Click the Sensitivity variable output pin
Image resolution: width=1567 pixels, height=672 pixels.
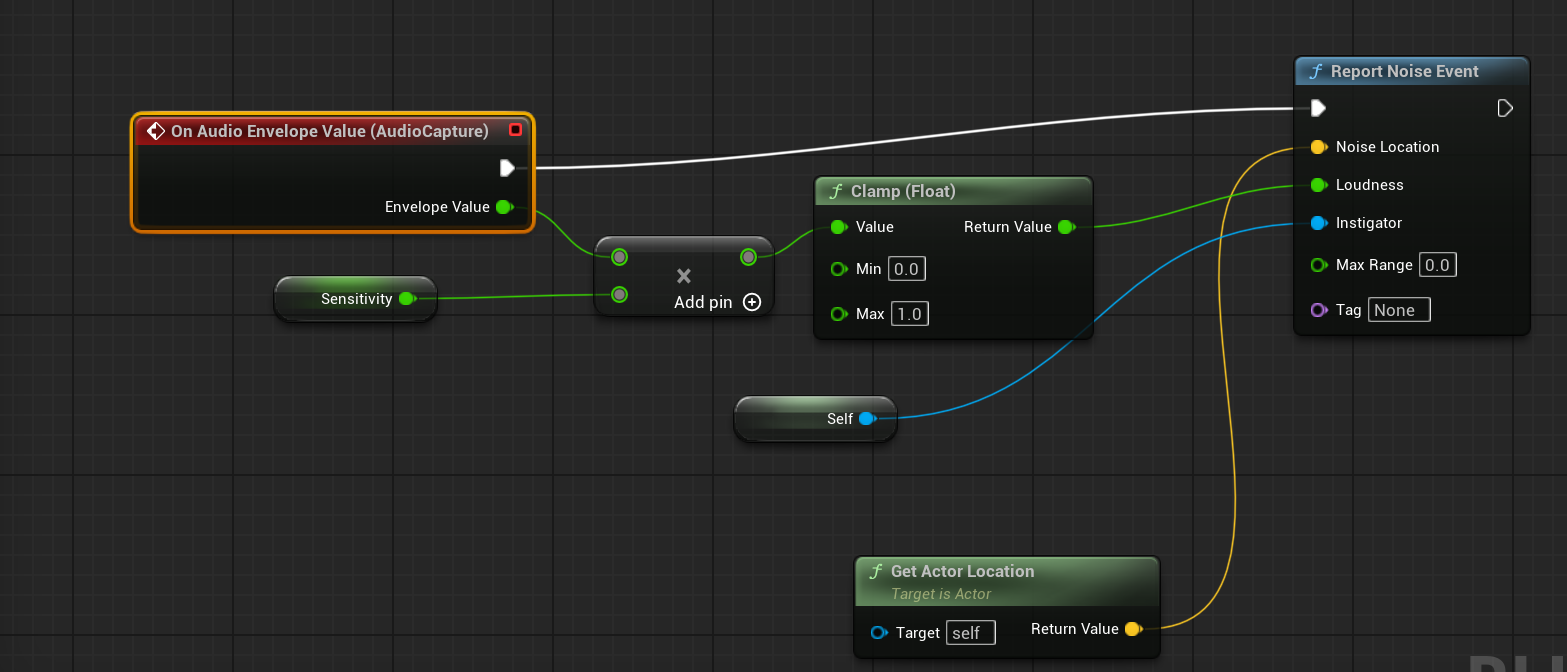tap(406, 298)
